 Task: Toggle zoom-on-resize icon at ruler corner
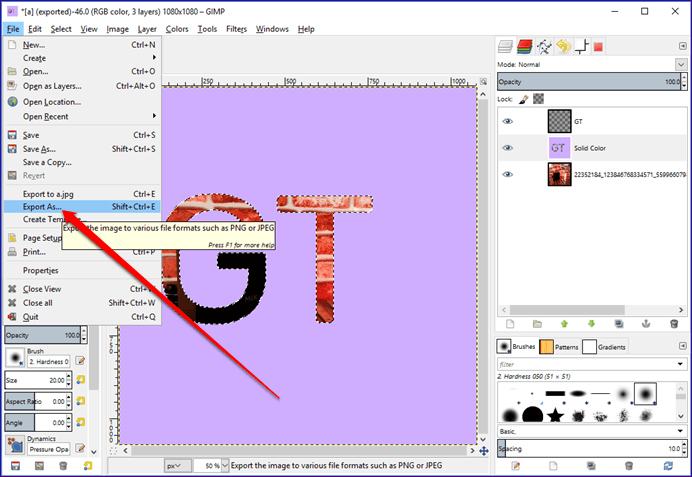click(x=484, y=82)
